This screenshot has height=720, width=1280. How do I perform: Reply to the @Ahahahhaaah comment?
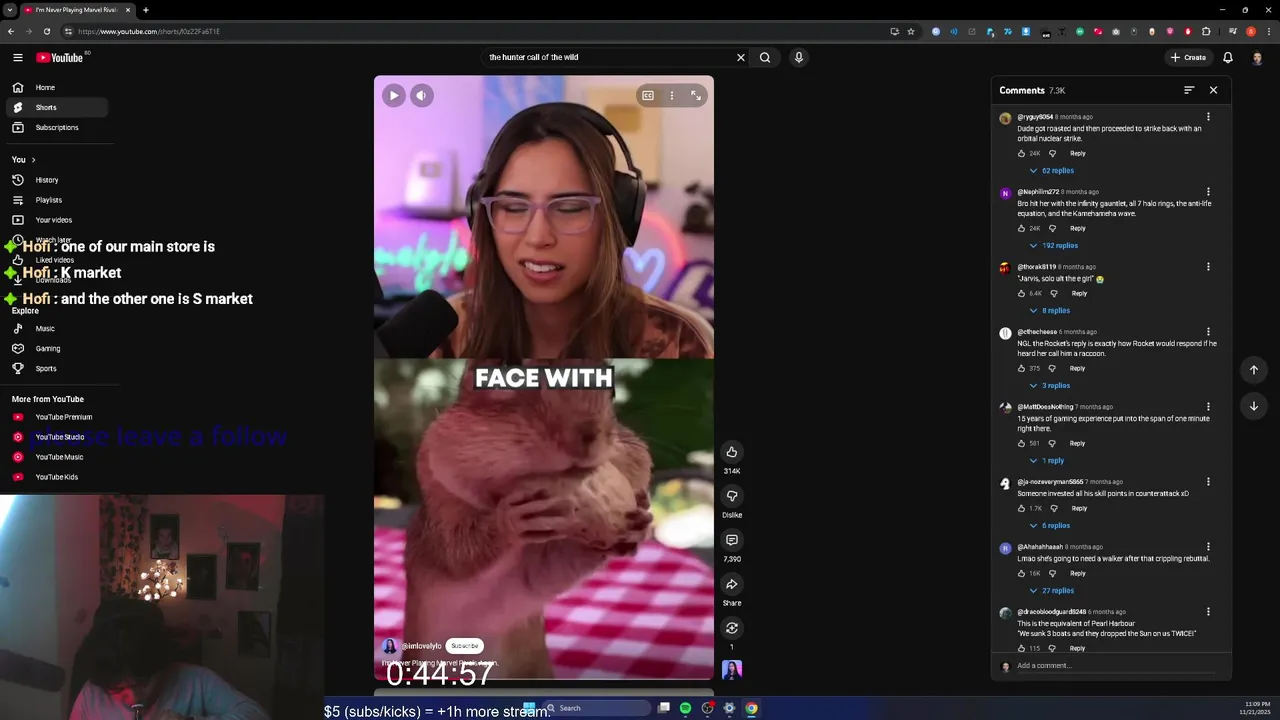pyautogui.click(x=1078, y=573)
